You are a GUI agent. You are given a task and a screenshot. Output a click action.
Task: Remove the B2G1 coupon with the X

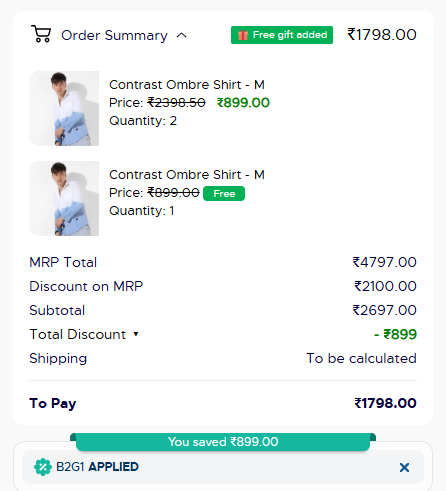(404, 467)
